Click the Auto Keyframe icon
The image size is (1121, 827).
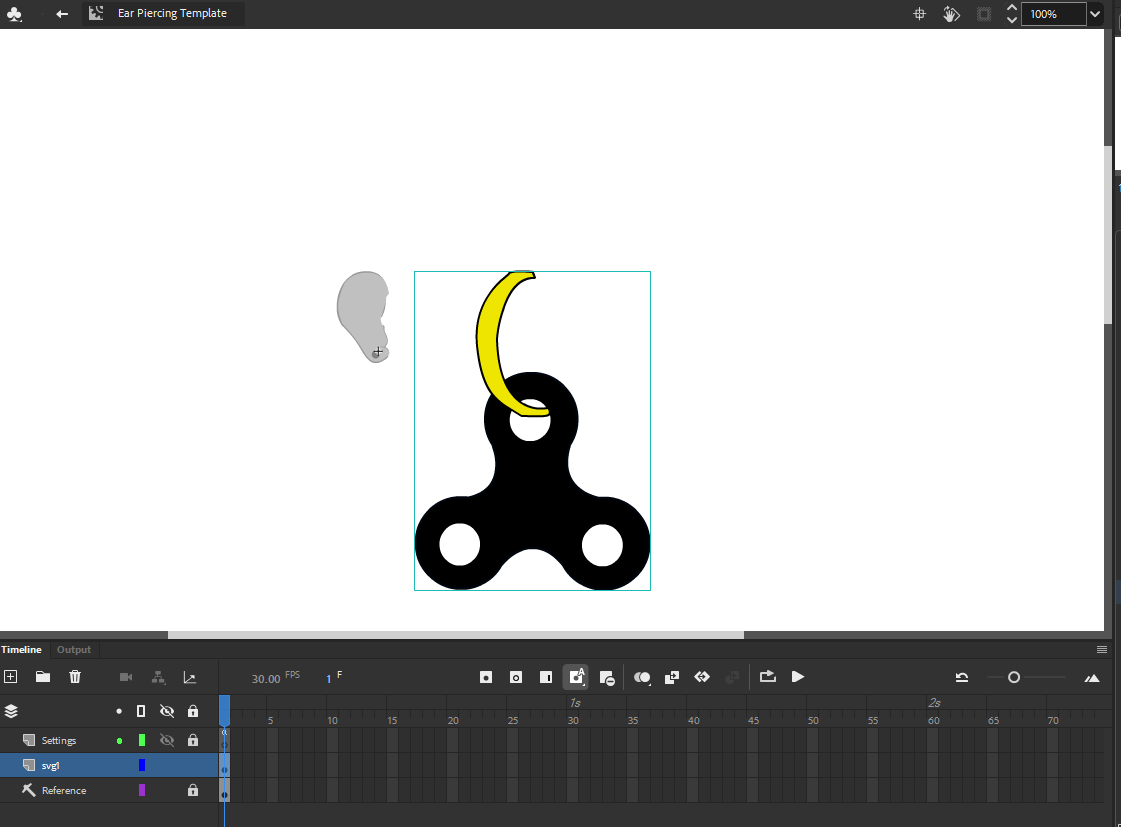[x=576, y=677]
